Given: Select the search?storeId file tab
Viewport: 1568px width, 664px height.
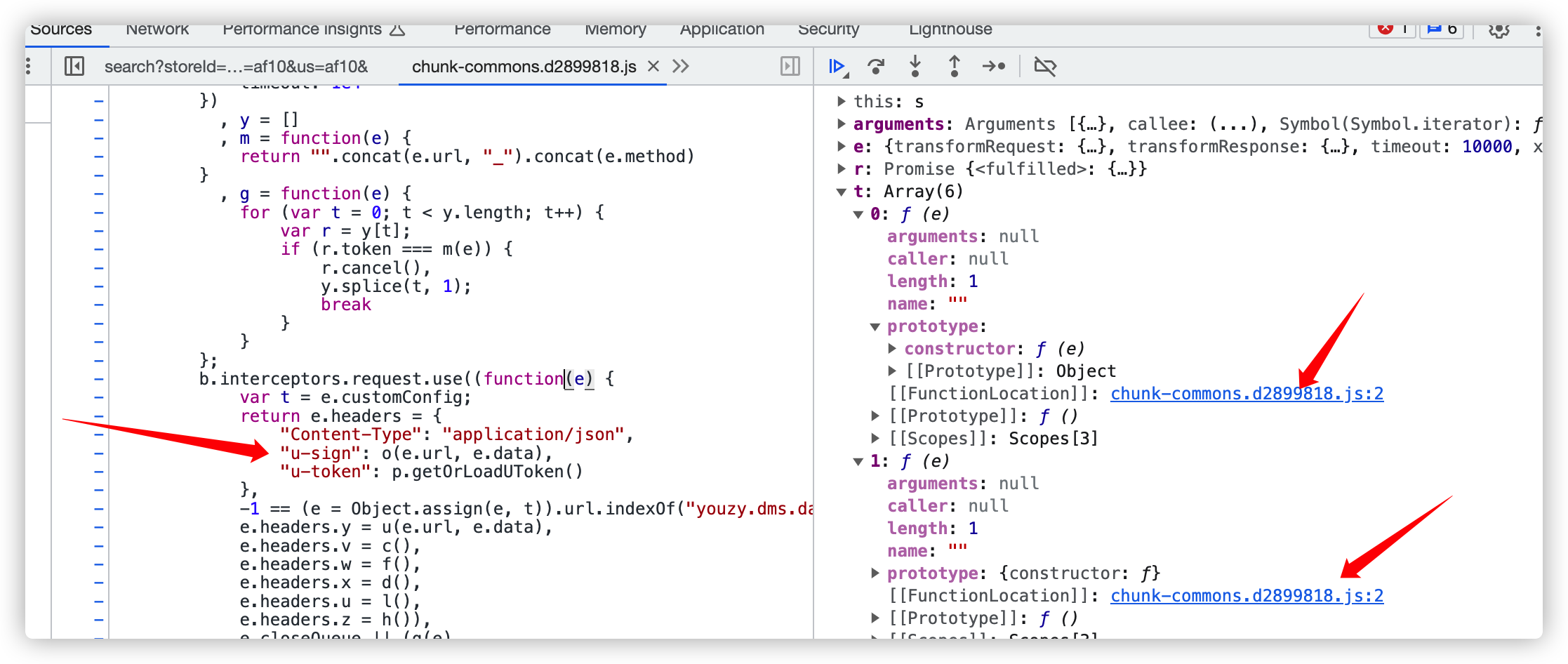Looking at the screenshot, I should 236,67.
